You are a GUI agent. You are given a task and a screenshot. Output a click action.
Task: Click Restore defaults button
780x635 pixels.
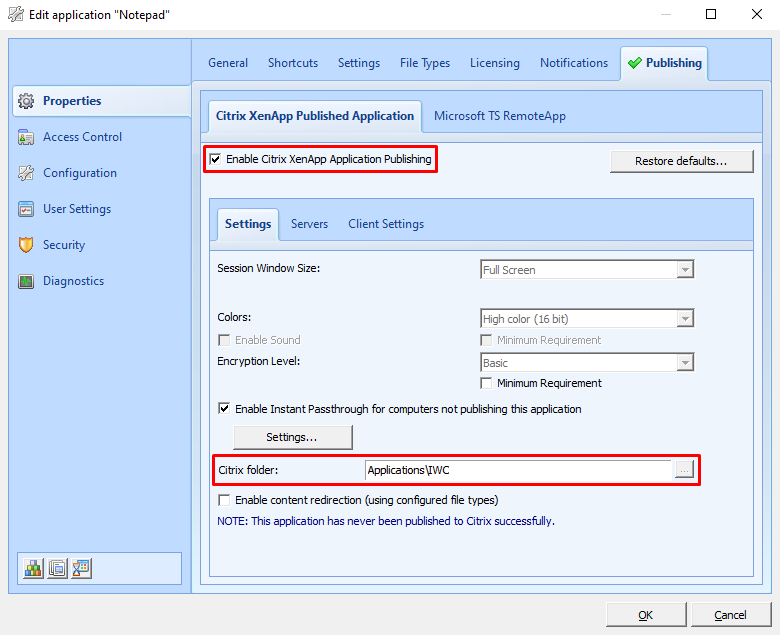pyautogui.click(x=682, y=161)
